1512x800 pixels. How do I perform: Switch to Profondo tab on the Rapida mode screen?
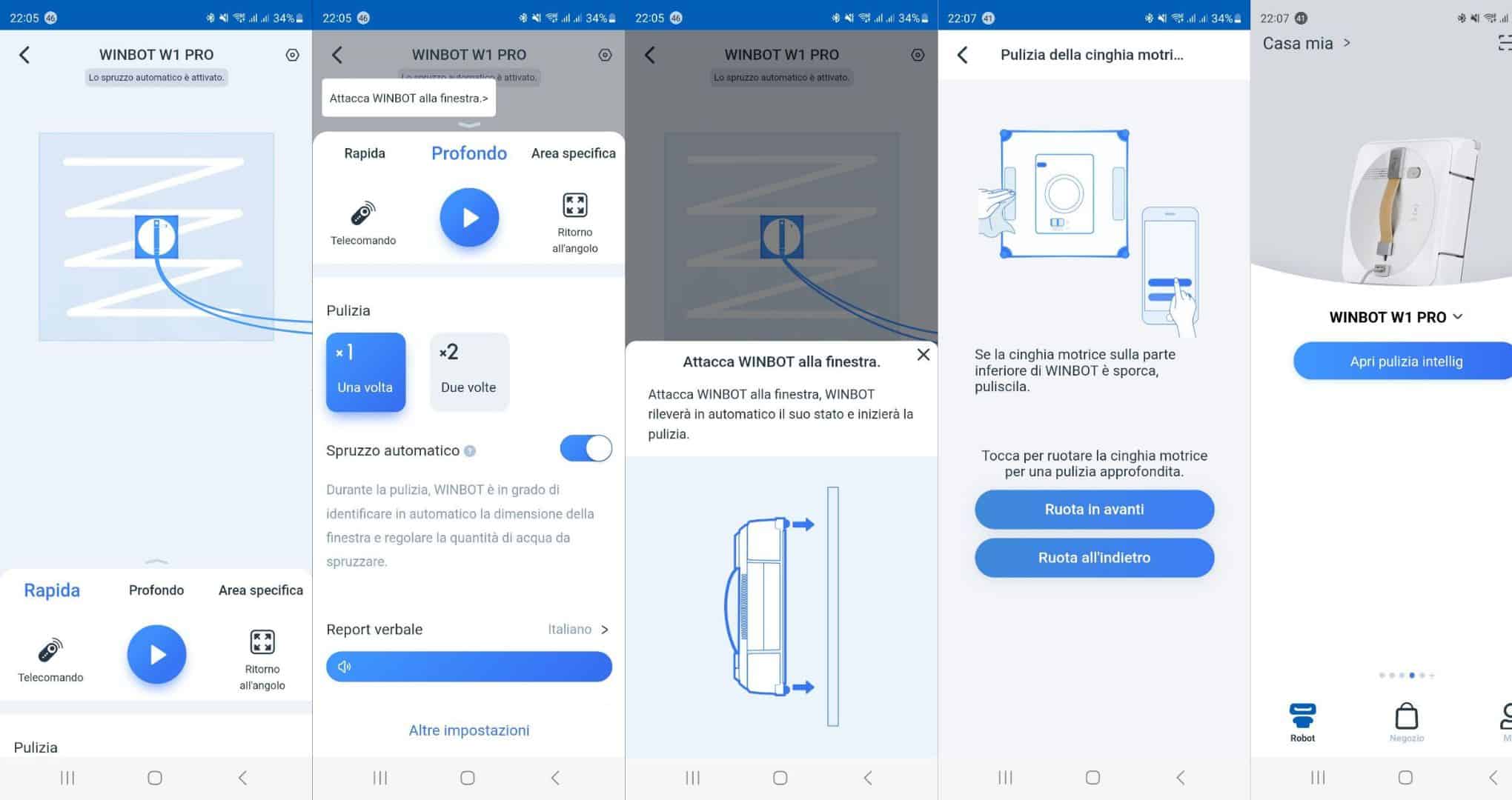[x=156, y=590]
